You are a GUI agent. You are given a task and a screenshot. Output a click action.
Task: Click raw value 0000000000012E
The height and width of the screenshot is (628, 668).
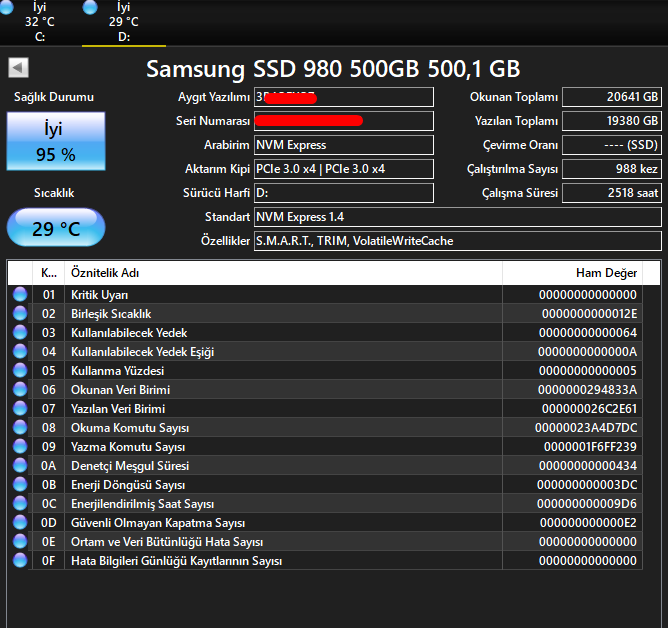589,314
